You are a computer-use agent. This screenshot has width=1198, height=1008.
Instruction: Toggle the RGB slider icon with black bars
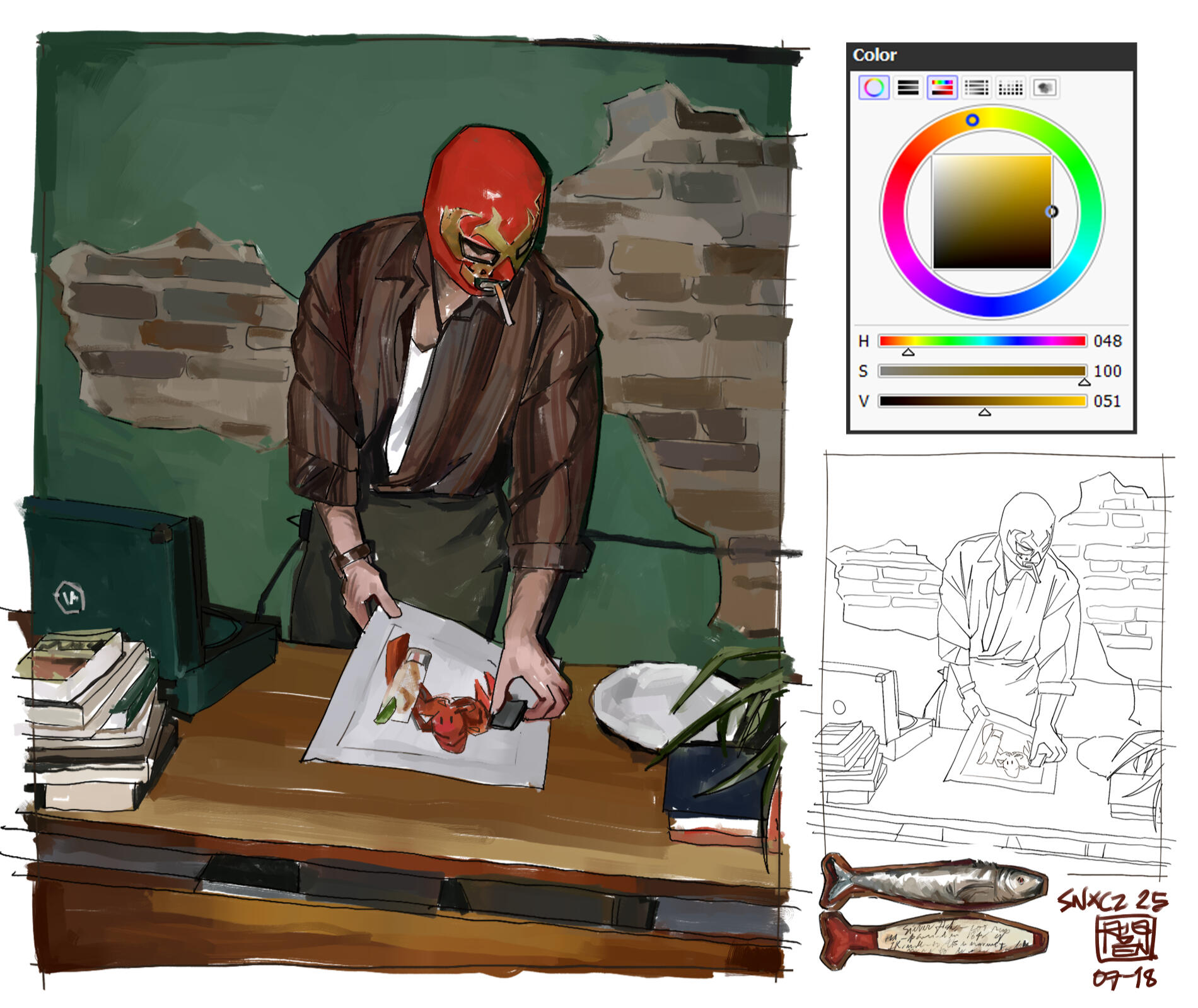tap(908, 88)
